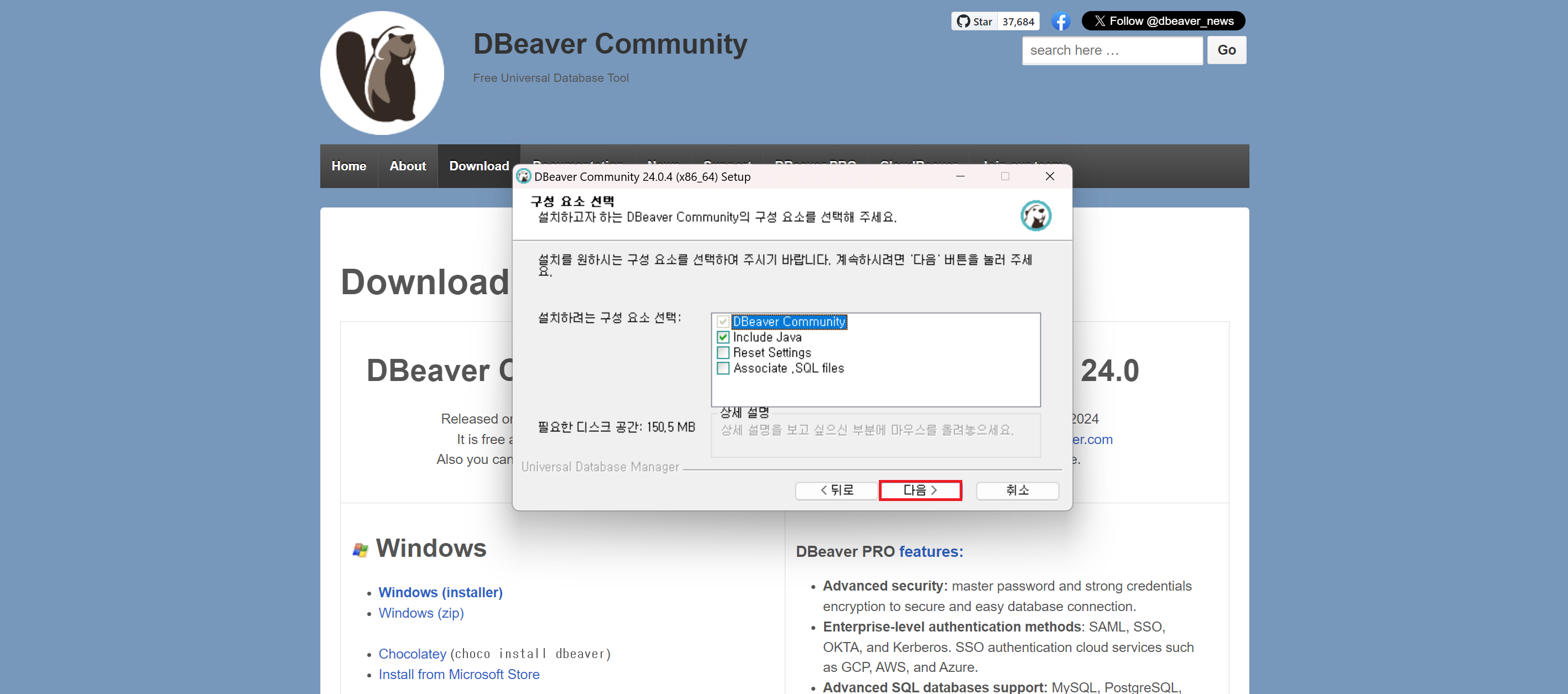Enable the Reset Settings option
Viewport: 1568px width, 694px height.
pyautogui.click(x=722, y=352)
